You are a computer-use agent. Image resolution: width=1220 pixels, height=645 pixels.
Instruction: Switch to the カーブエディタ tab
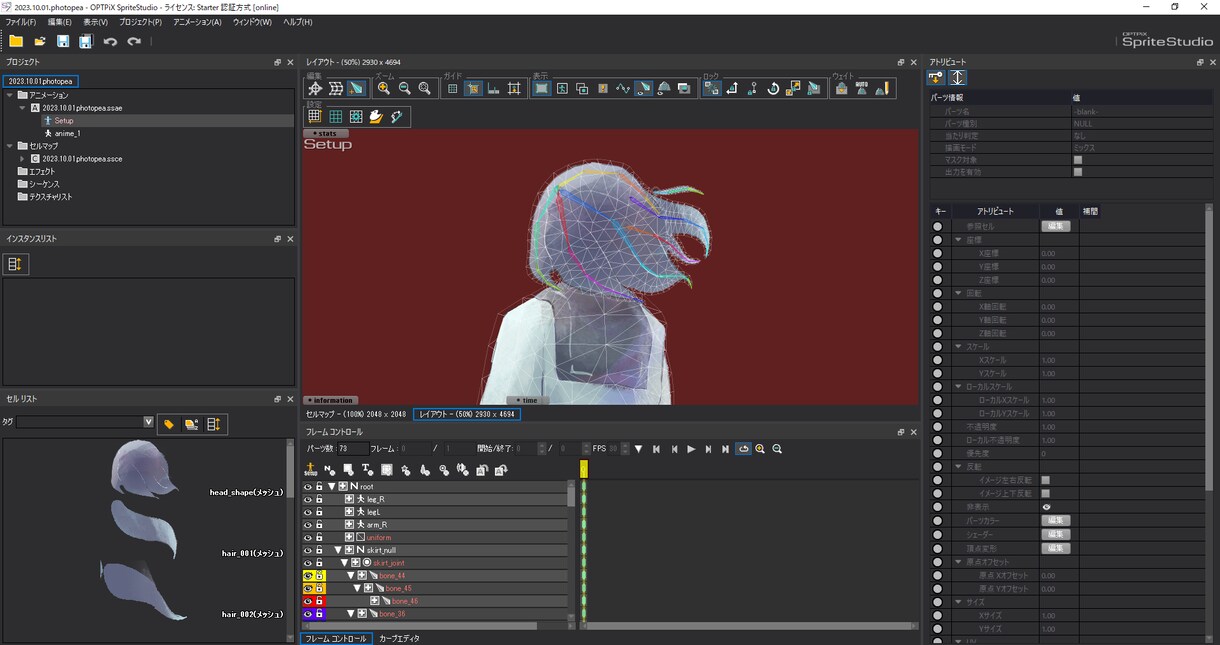point(399,638)
